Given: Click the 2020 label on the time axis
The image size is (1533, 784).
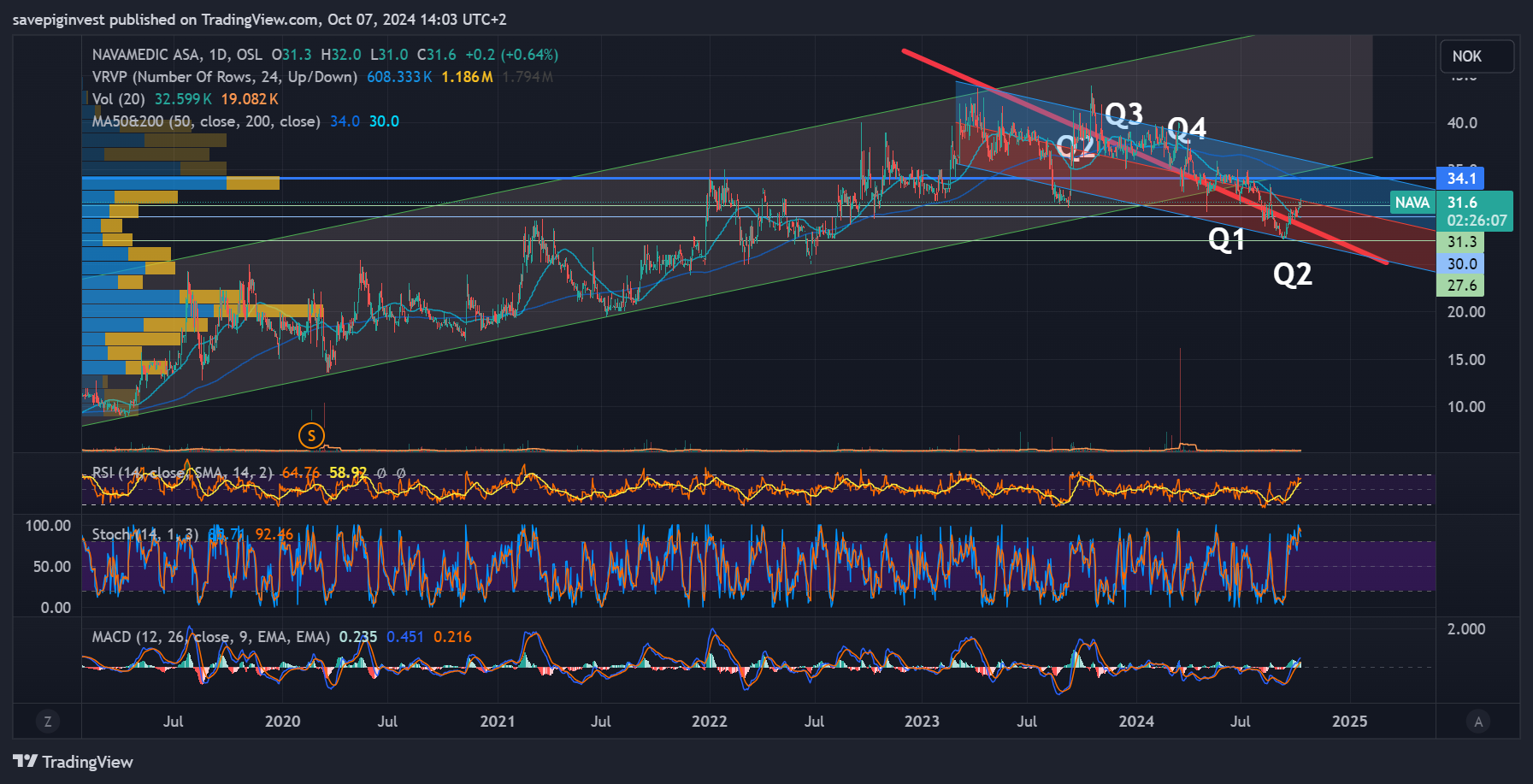Looking at the screenshot, I should click(x=283, y=722).
